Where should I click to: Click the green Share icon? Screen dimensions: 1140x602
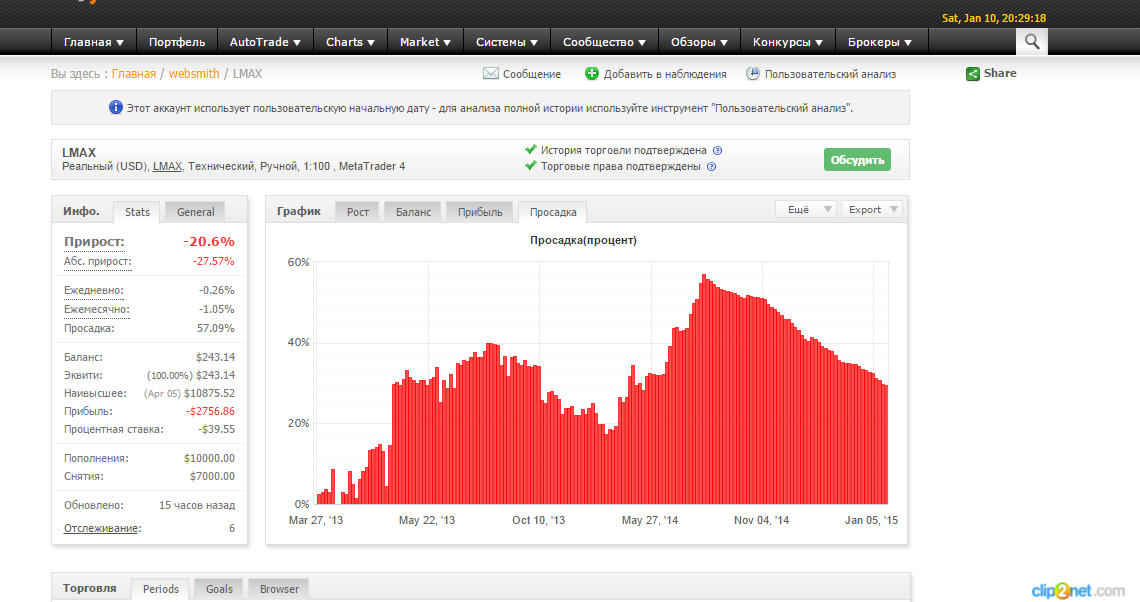[x=972, y=73]
